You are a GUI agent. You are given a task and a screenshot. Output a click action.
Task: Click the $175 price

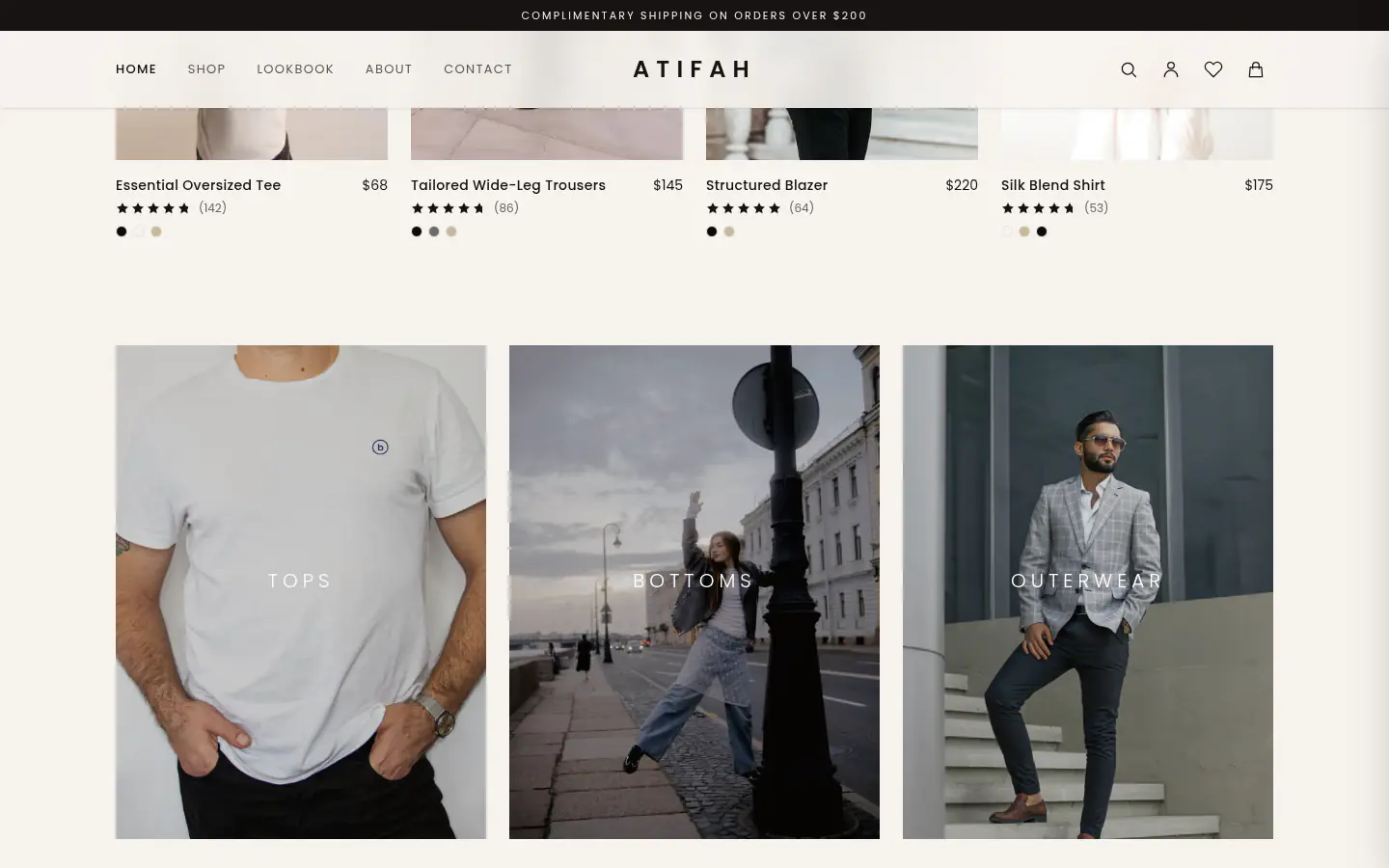1259,185
